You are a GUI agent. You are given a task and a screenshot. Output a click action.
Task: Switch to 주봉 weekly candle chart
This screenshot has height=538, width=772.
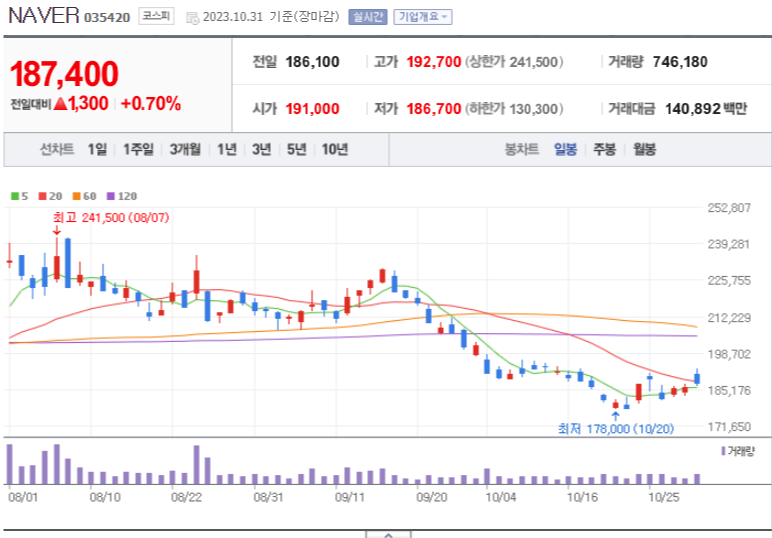pyautogui.click(x=605, y=149)
